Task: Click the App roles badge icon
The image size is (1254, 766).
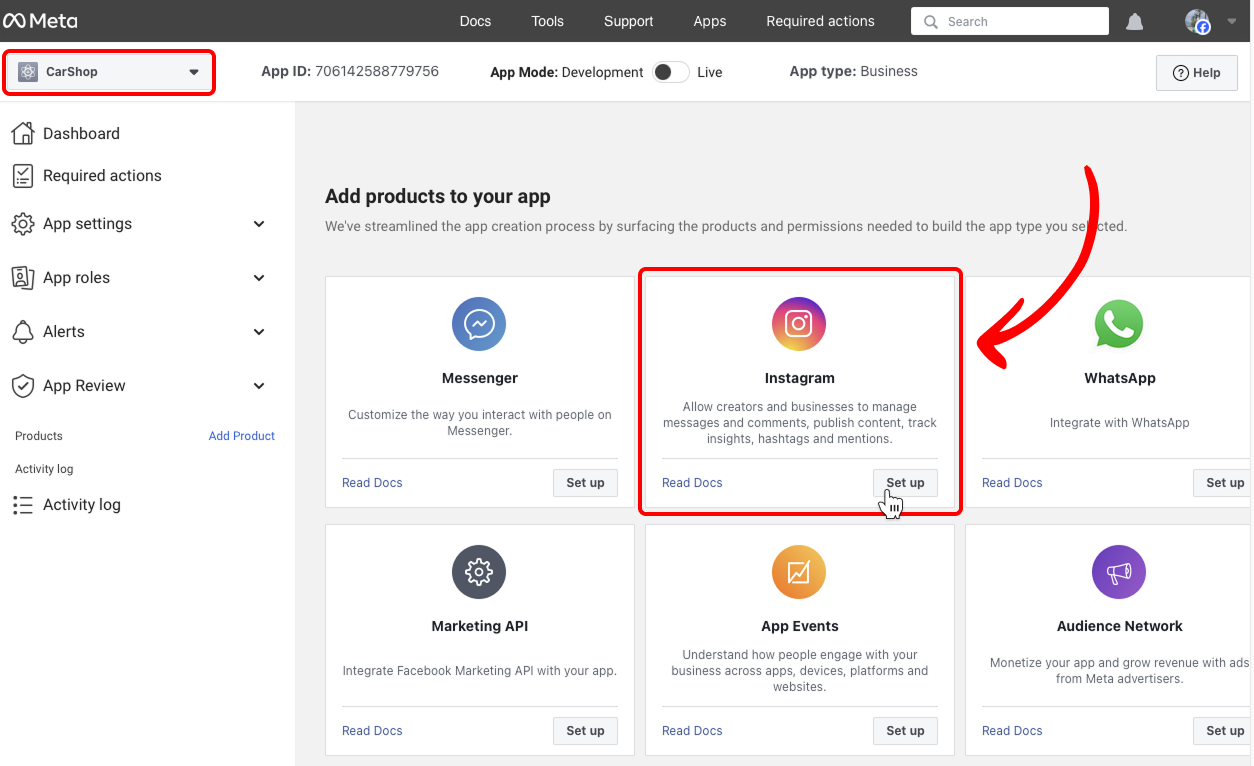Action: tap(23, 278)
